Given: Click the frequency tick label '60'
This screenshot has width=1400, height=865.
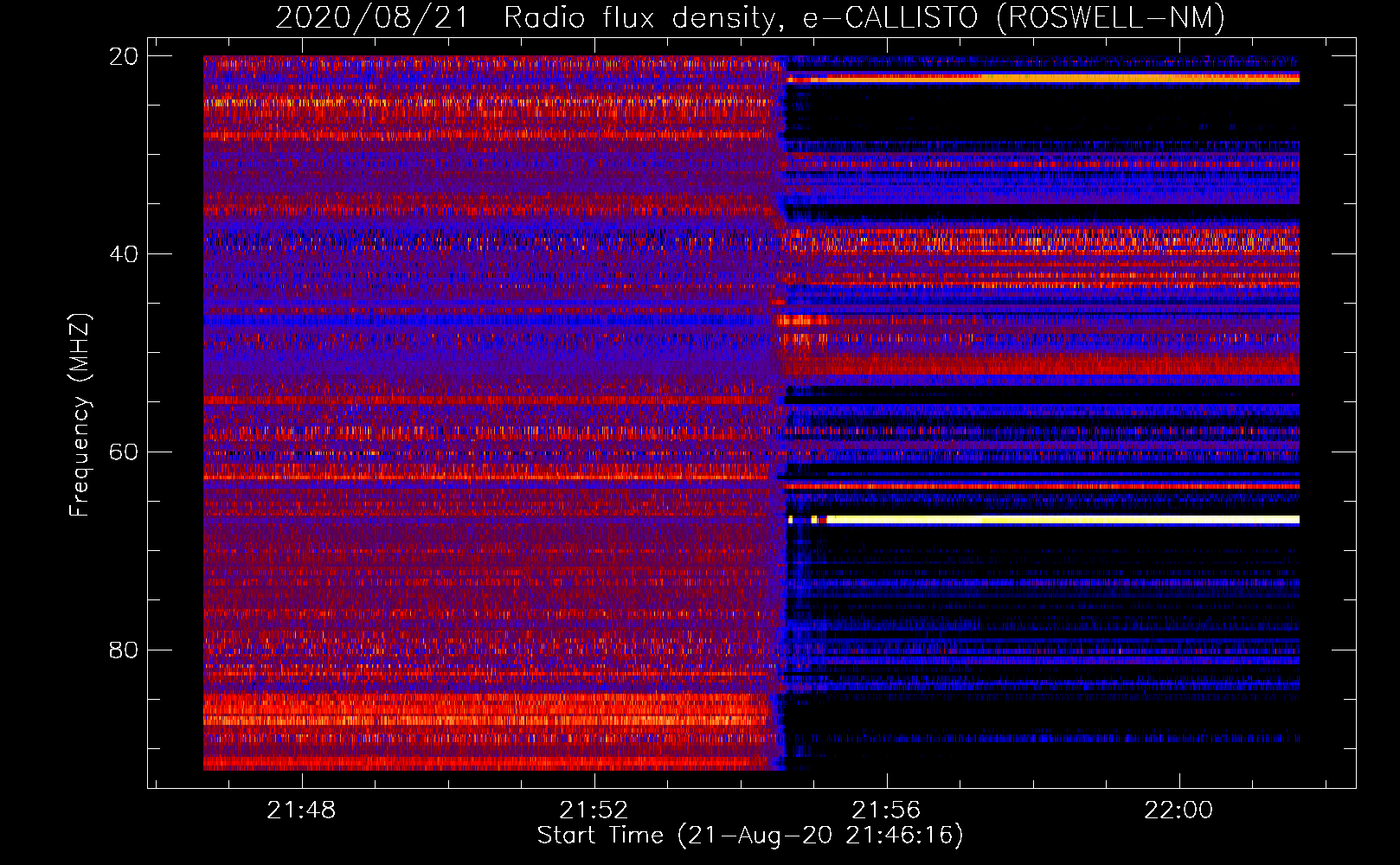Looking at the screenshot, I should tap(123, 452).
